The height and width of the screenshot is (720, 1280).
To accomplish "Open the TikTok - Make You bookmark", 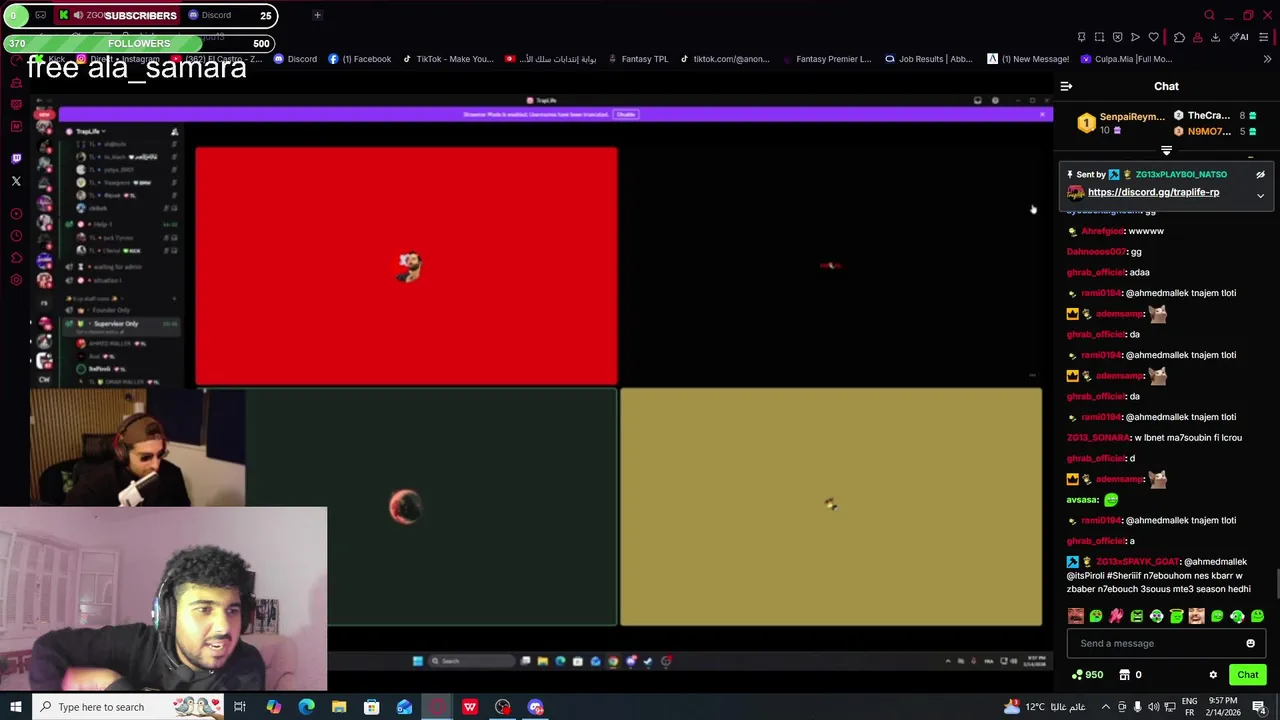I will [448, 59].
